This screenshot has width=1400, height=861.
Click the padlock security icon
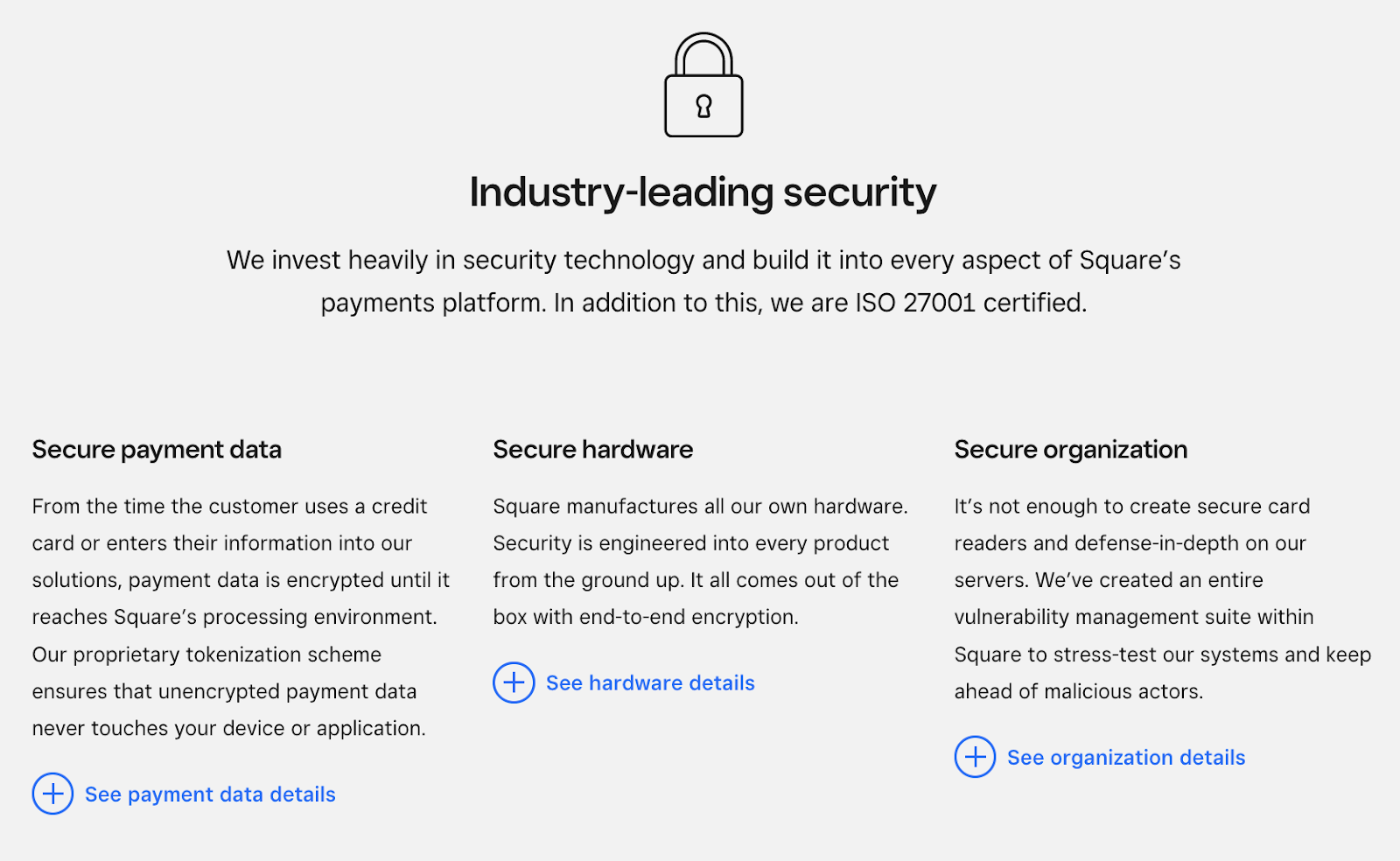tap(703, 85)
